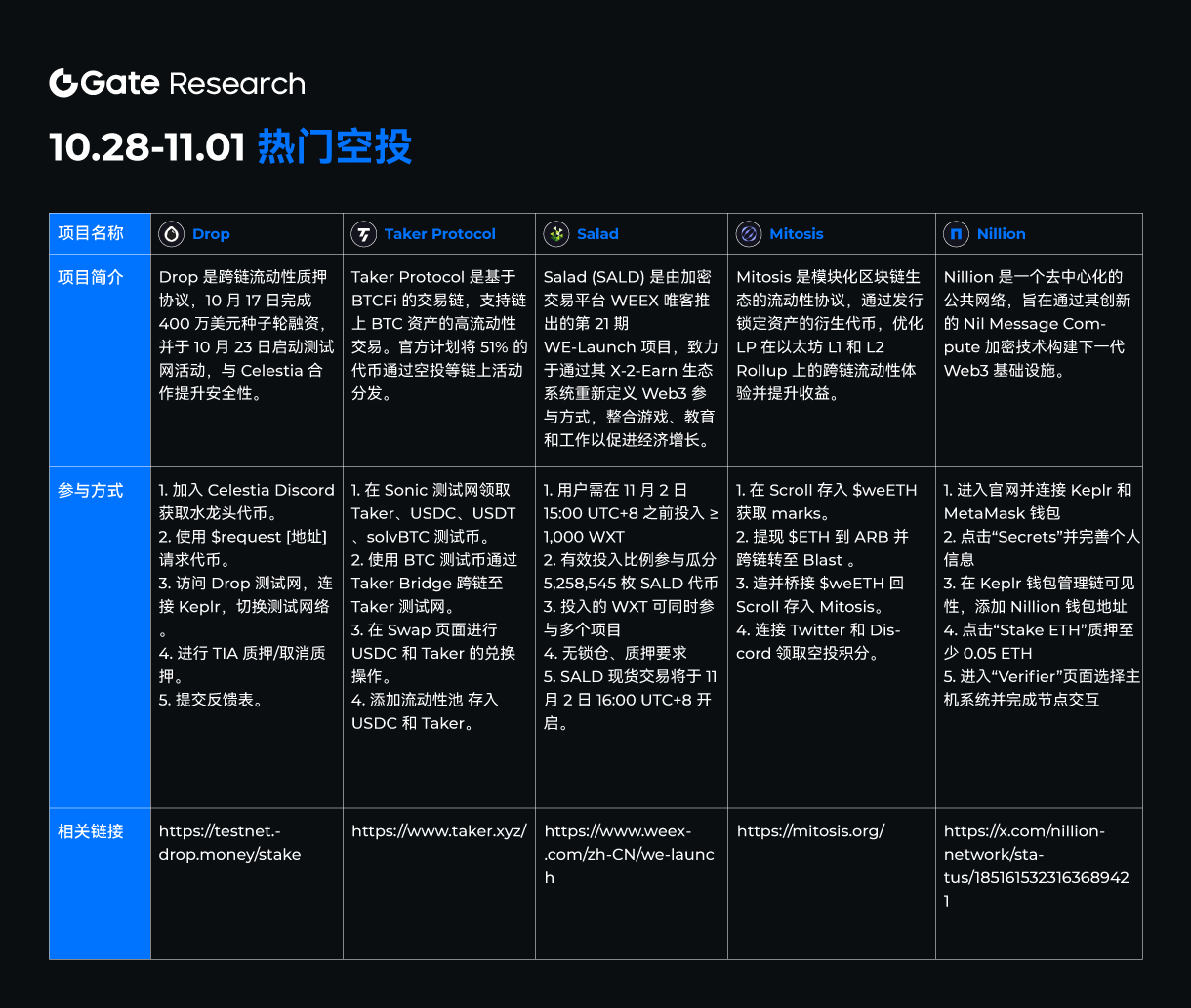Select the 相关链接 row header

(91, 830)
